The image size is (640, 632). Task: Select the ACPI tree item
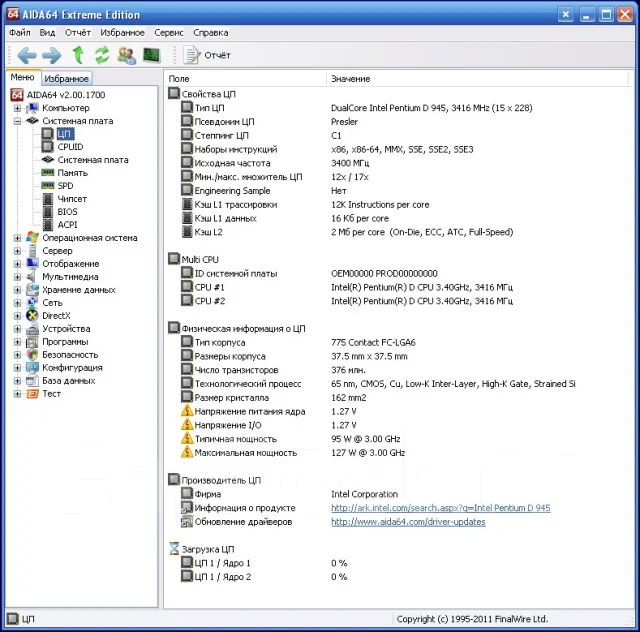tap(67, 225)
